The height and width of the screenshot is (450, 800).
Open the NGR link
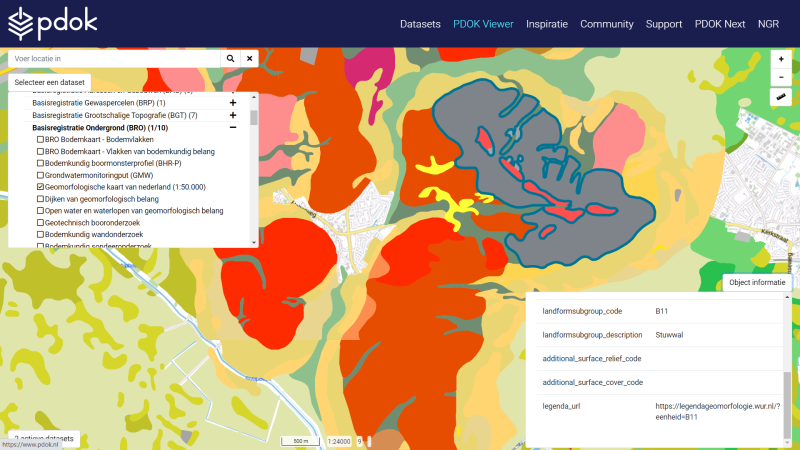click(768, 24)
